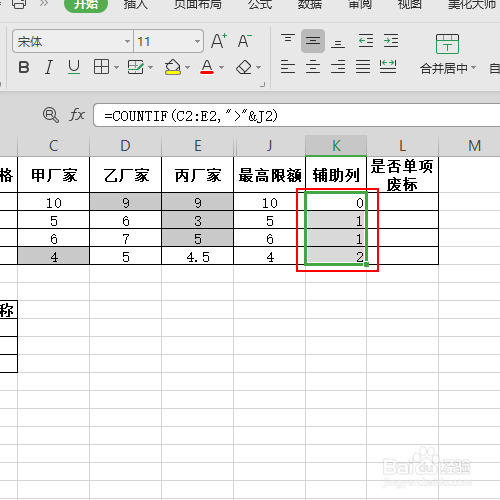Open the font size dropdown showing 11

pos(197,42)
